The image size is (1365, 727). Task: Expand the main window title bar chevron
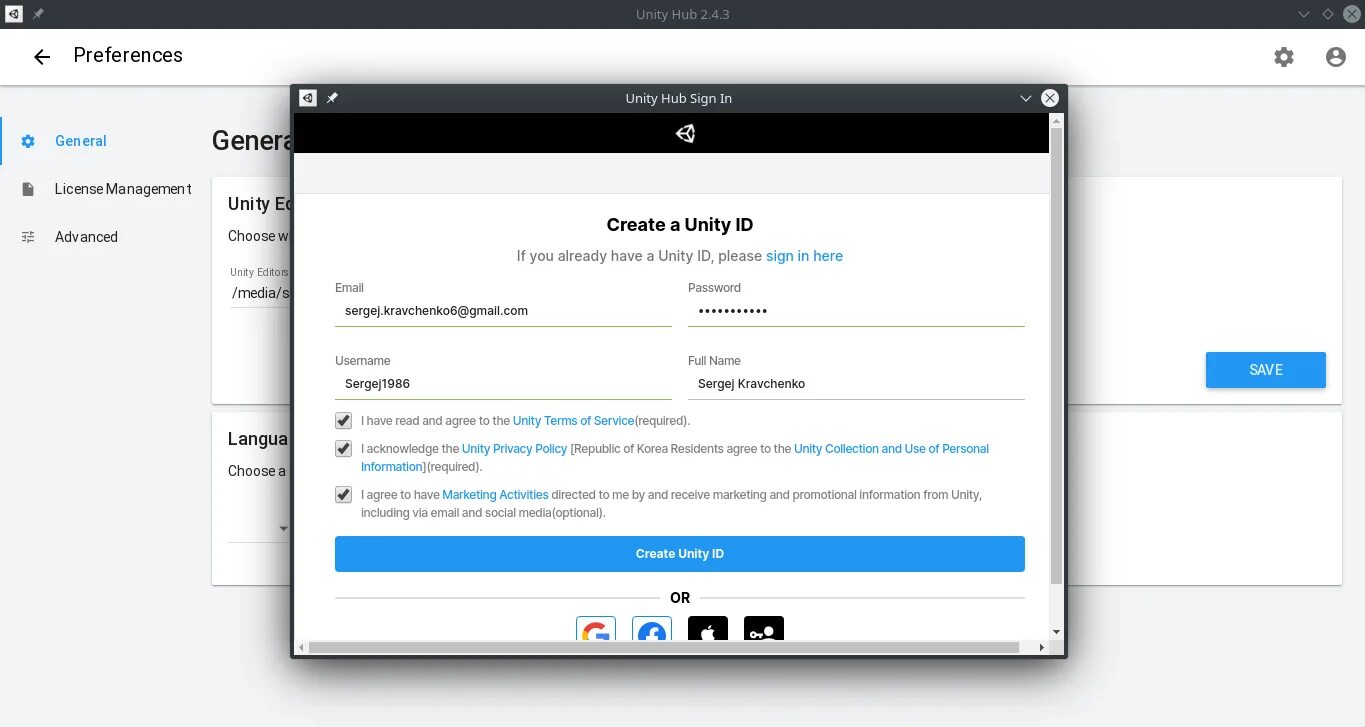tap(1303, 14)
